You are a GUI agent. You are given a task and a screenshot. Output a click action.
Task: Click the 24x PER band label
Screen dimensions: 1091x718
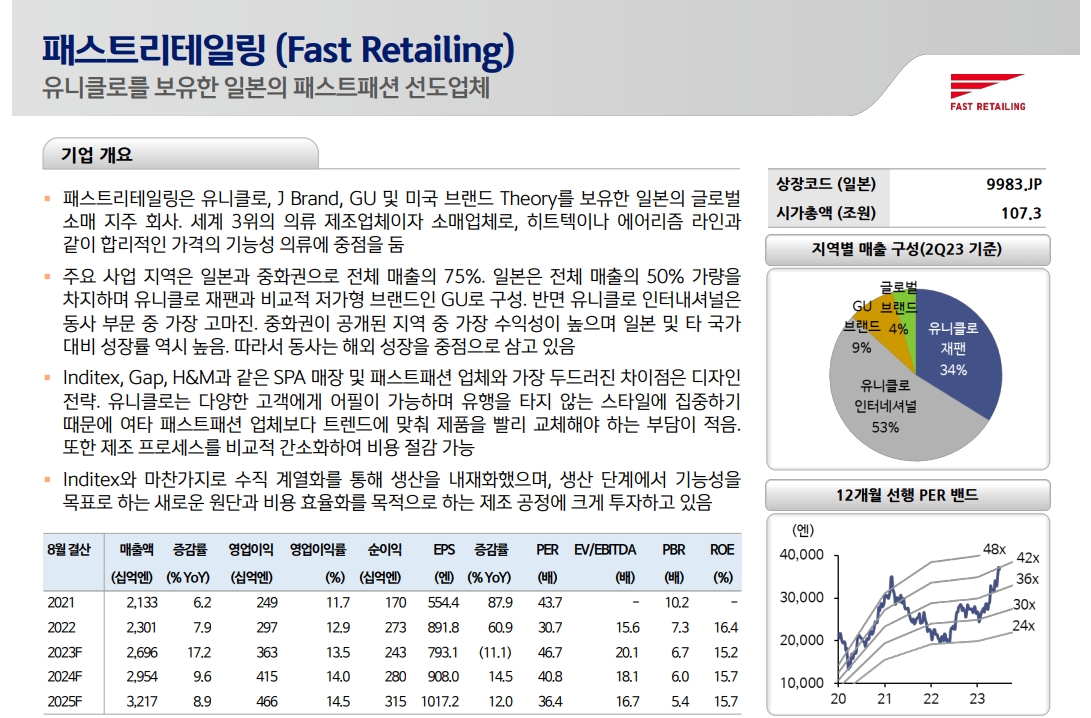(x=1024, y=625)
